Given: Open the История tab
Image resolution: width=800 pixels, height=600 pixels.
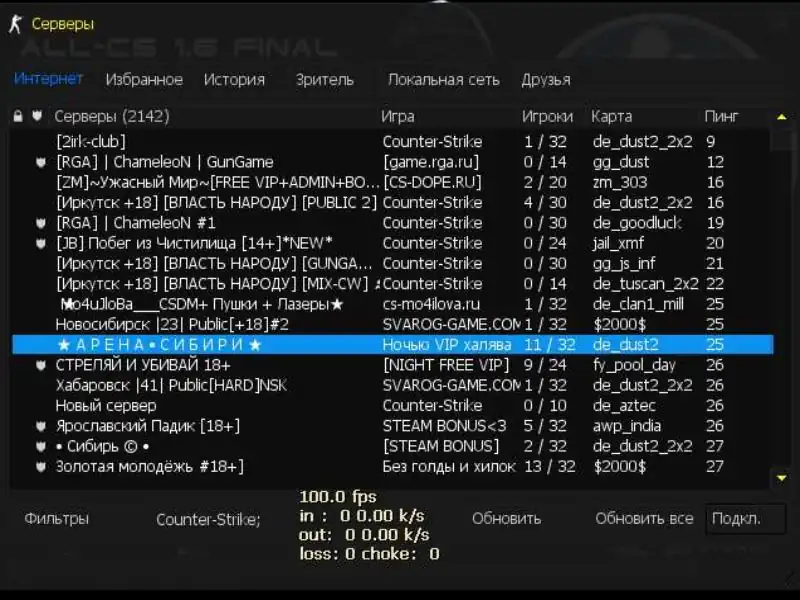Looking at the screenshot, I should 234,79.
